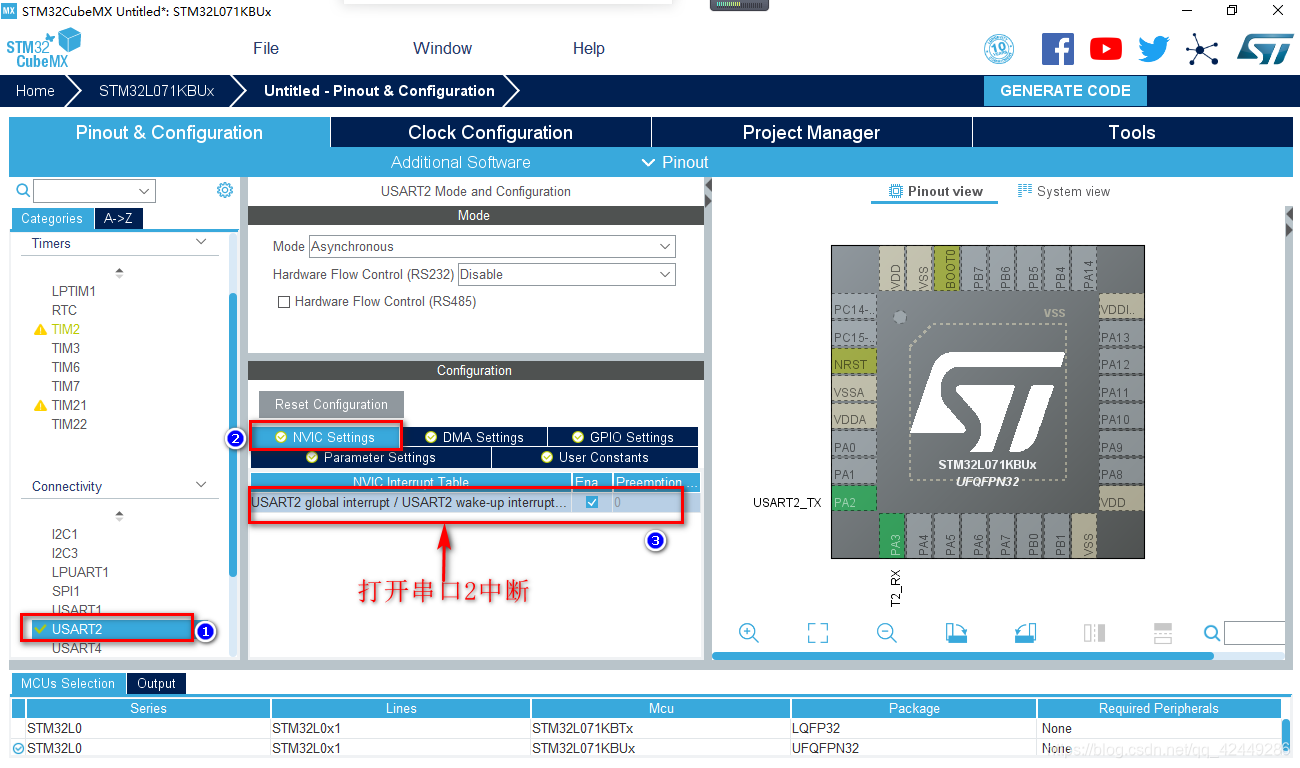
Task: Zoom in on the pinout view
Action: [748, 632]
